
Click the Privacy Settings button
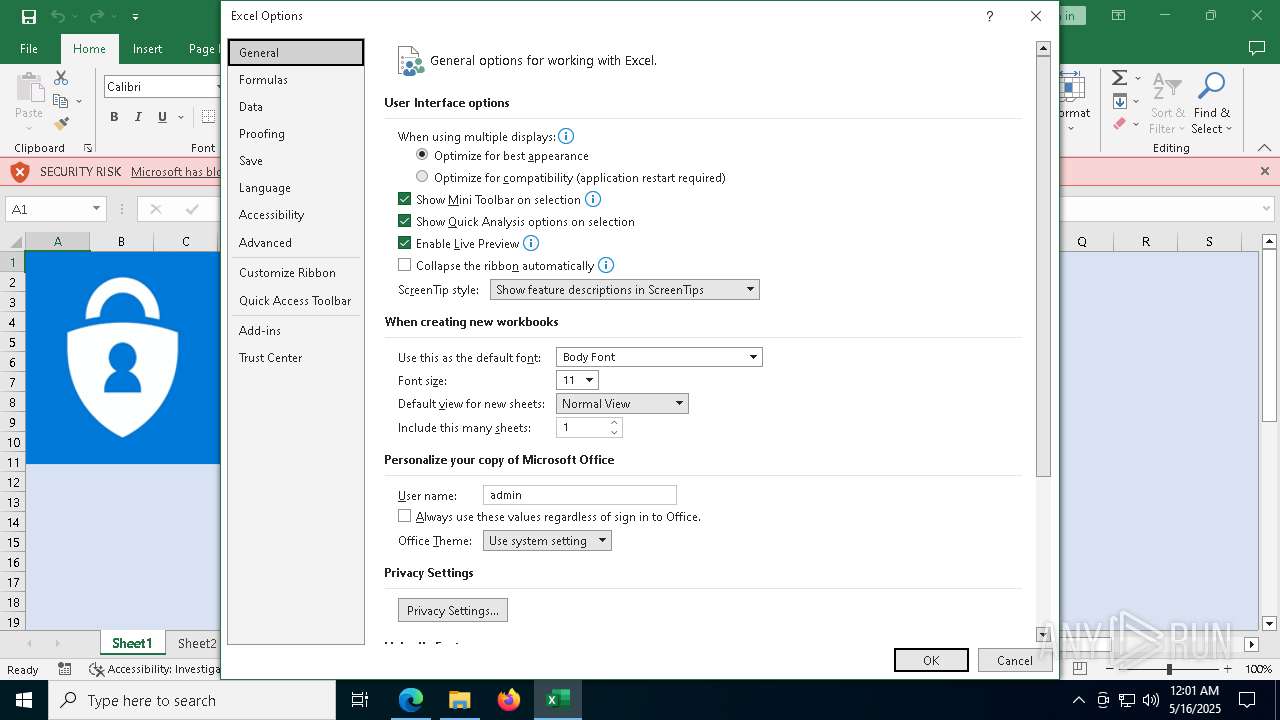(452, 610)
